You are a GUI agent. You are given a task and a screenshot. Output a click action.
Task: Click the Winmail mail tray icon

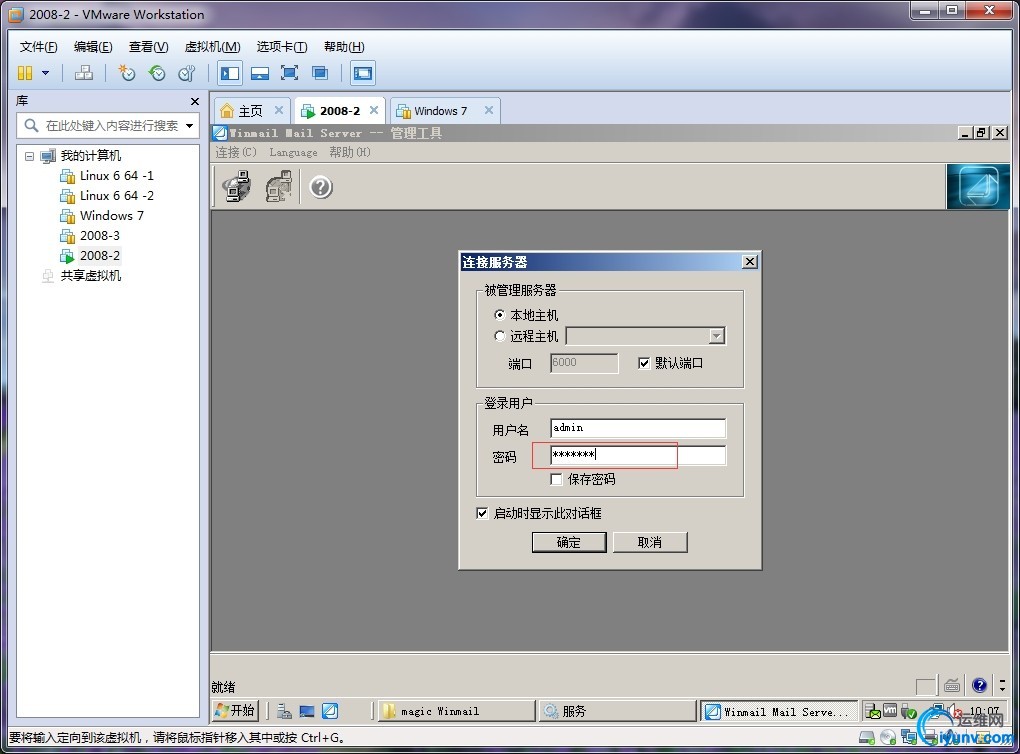pos(872,712)
